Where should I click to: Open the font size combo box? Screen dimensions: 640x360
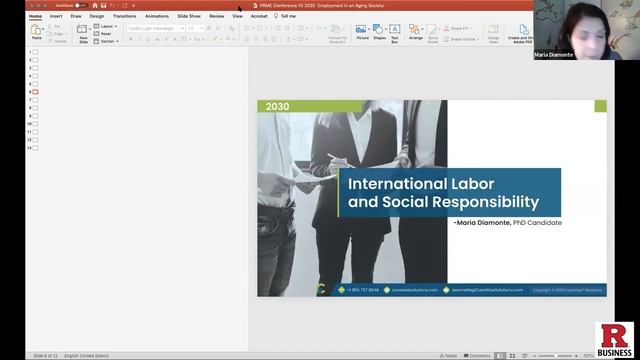pos(195,29)
